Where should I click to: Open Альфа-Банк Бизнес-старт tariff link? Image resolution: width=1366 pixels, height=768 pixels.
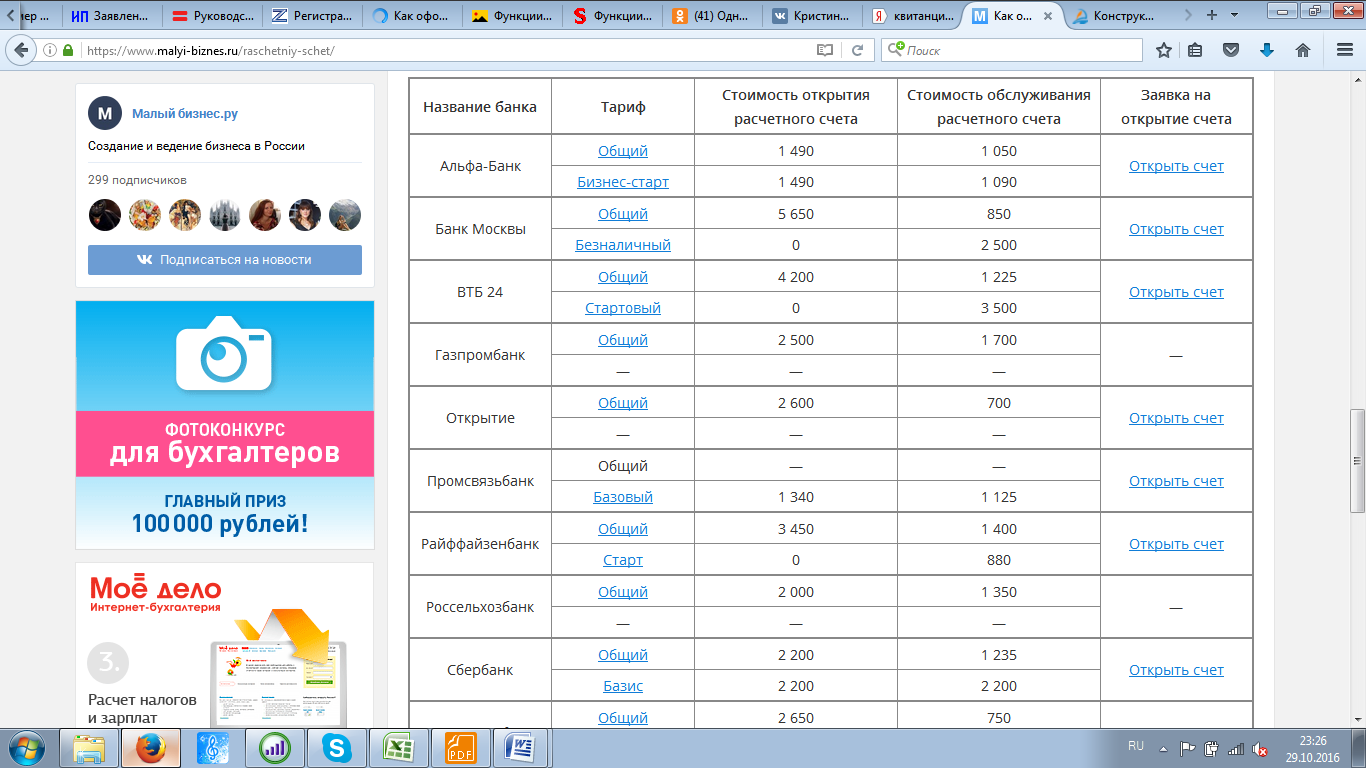[x=623, y=182]
